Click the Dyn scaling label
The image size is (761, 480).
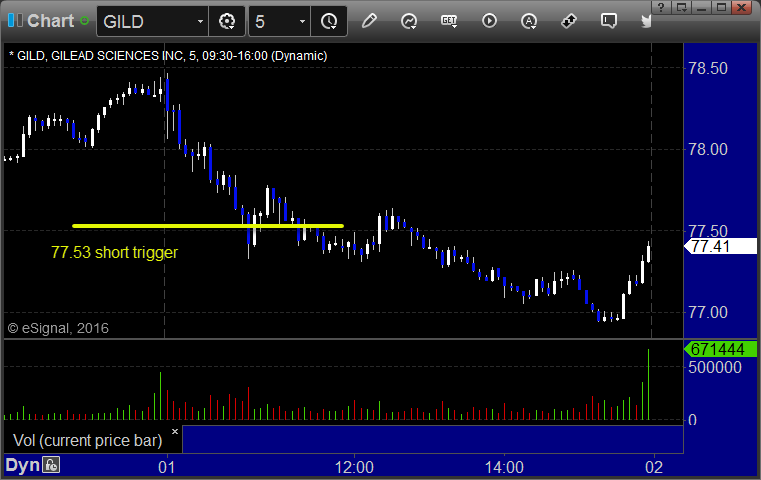[x=22, y=465]
